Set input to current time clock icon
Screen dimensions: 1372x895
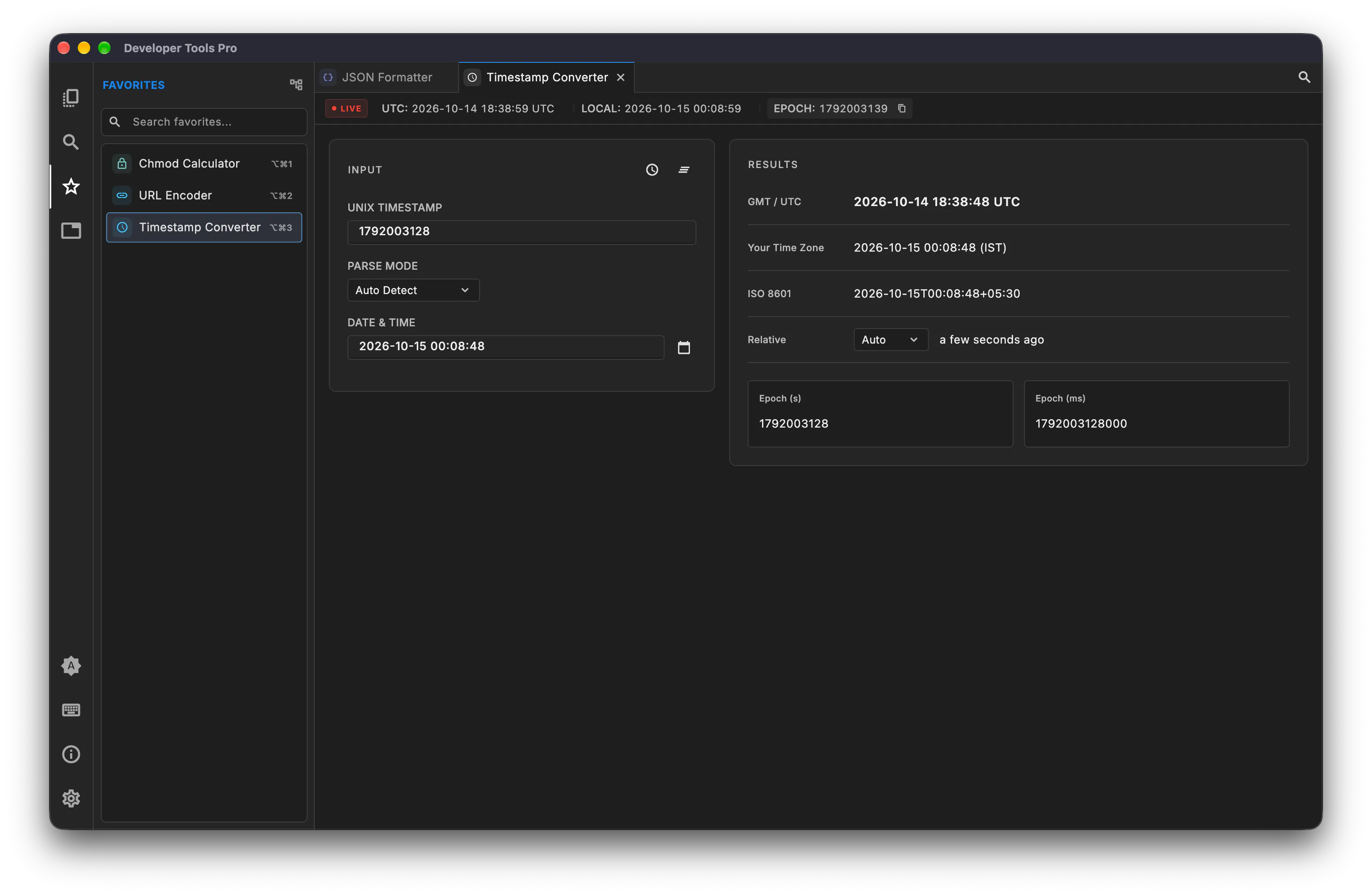pos(652,169)
